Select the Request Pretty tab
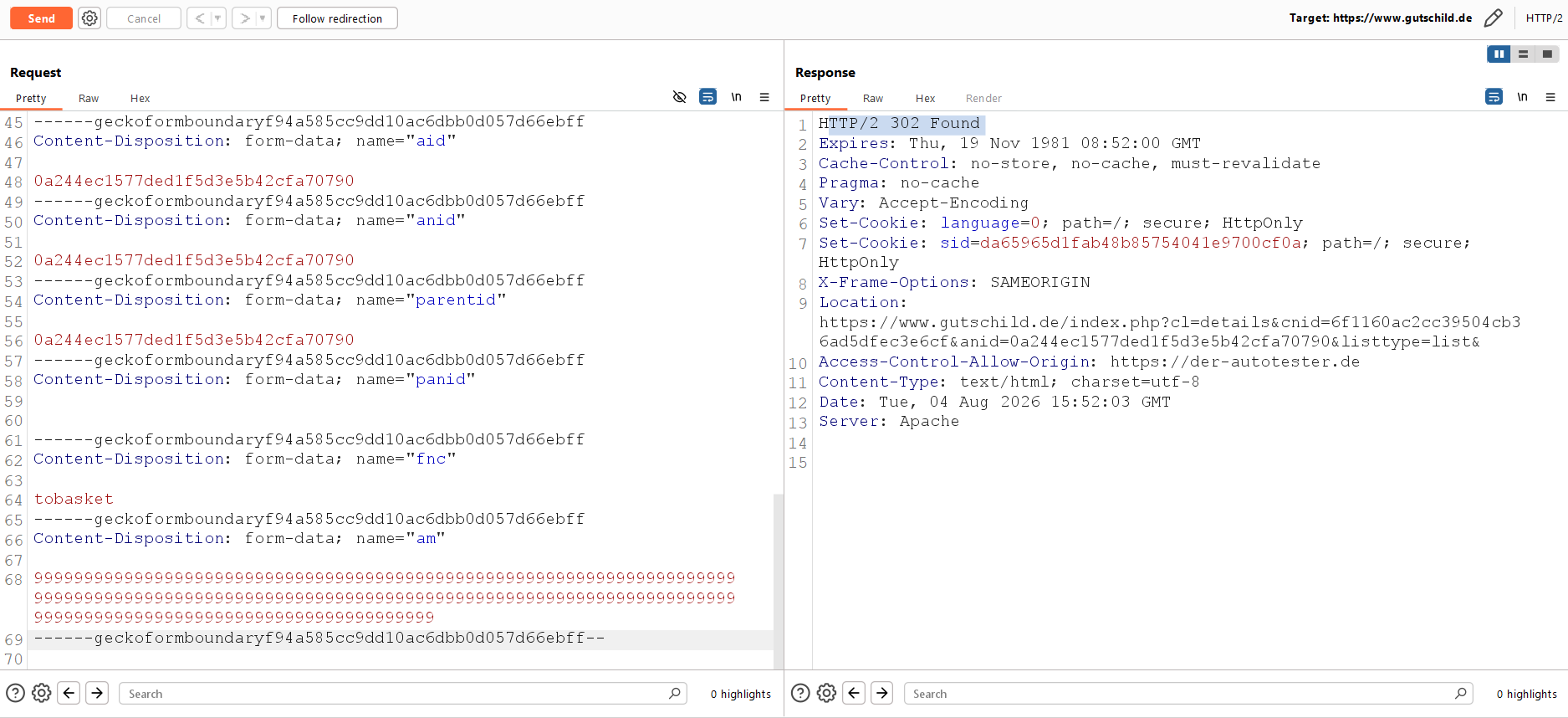The height and width of the screenshot is (718, 1568). [x=31, y=98]
